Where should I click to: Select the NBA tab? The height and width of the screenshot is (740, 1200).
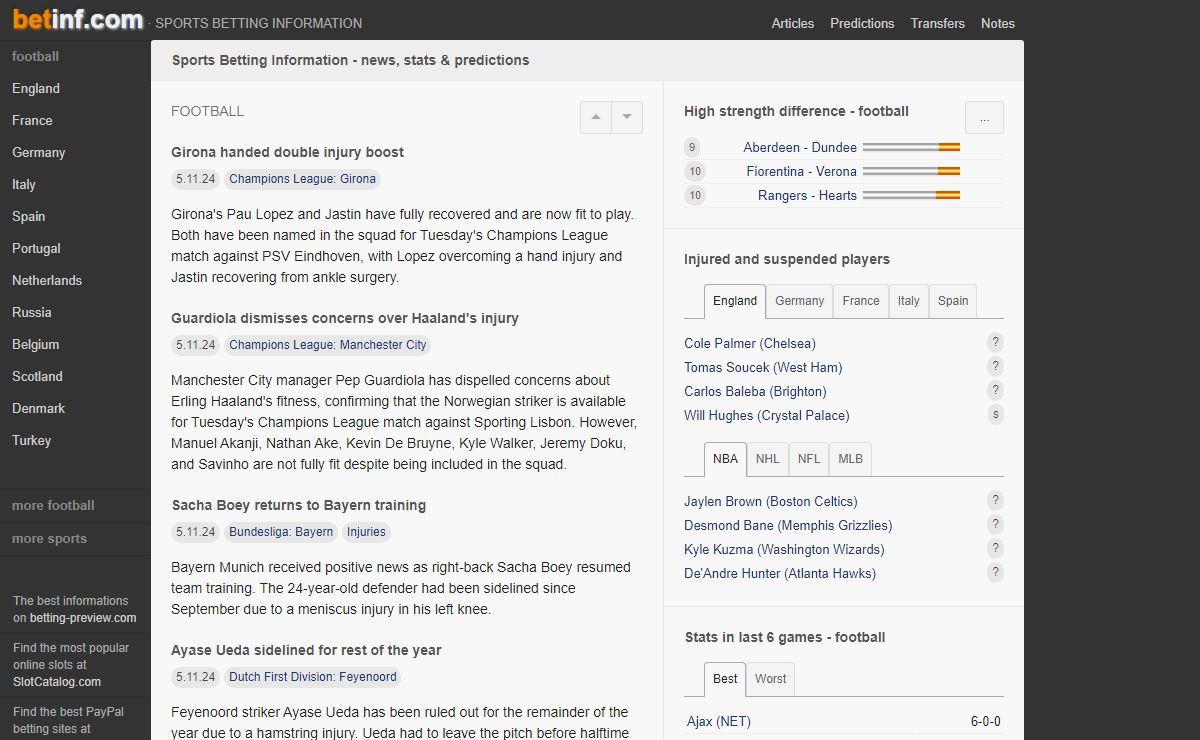[725, 459]
